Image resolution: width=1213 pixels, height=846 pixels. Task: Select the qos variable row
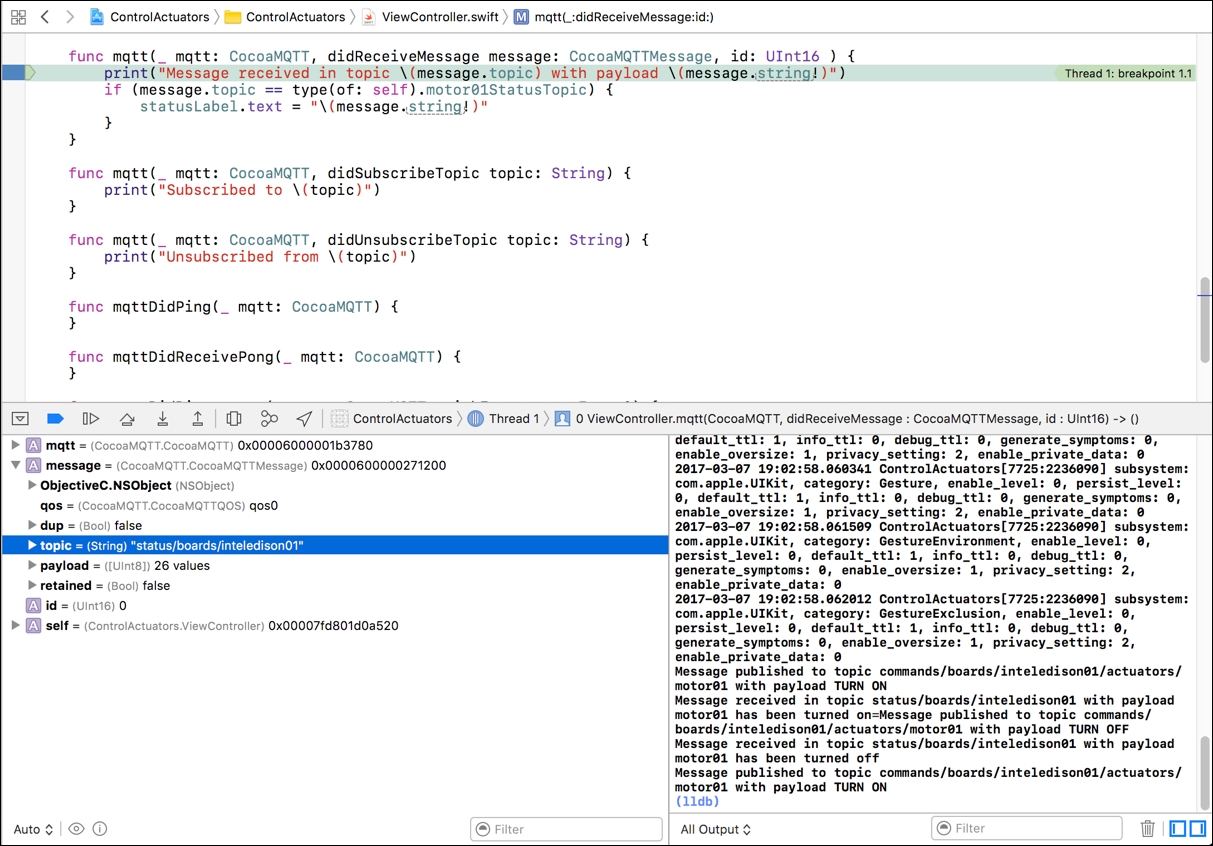click(334, 505)
